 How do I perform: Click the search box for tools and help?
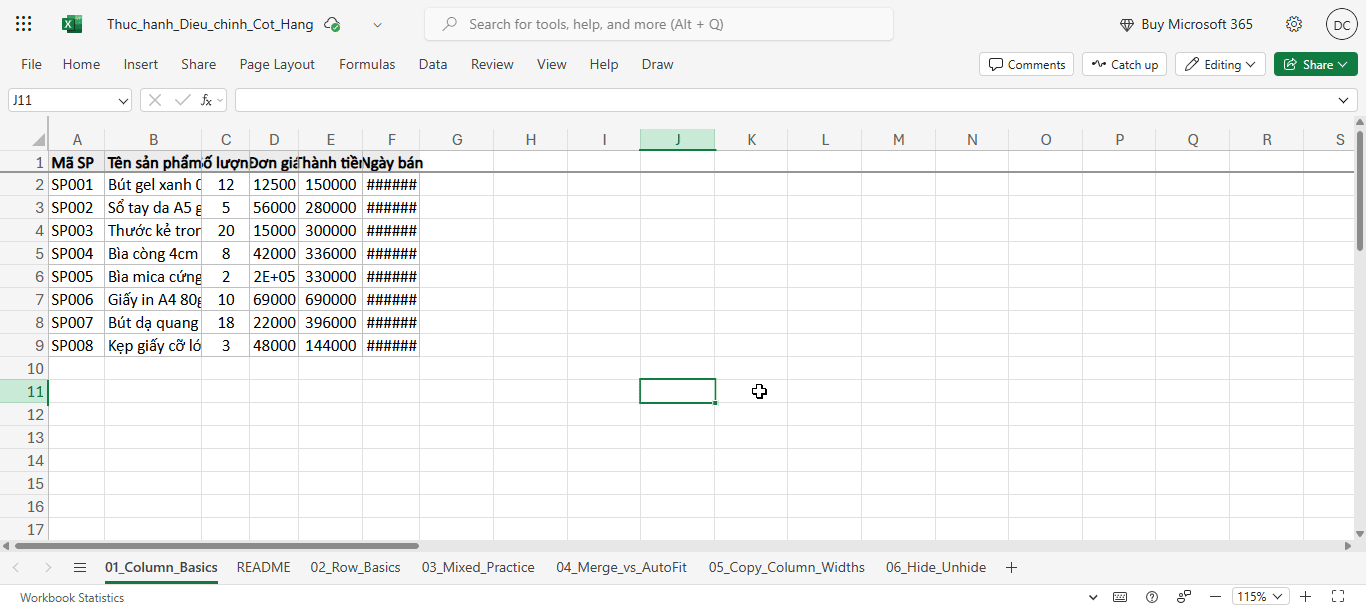coord(659,24)
